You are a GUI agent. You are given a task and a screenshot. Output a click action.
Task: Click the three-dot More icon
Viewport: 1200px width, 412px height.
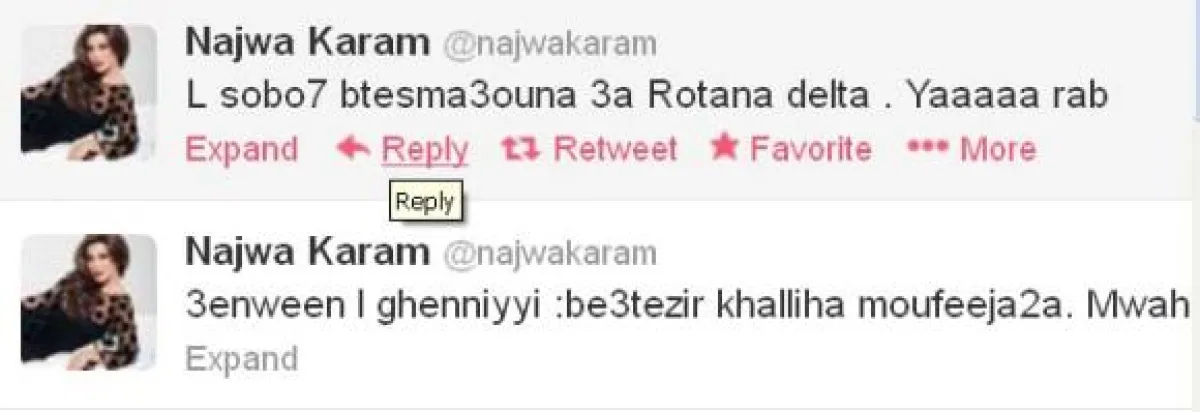[926, 150]
